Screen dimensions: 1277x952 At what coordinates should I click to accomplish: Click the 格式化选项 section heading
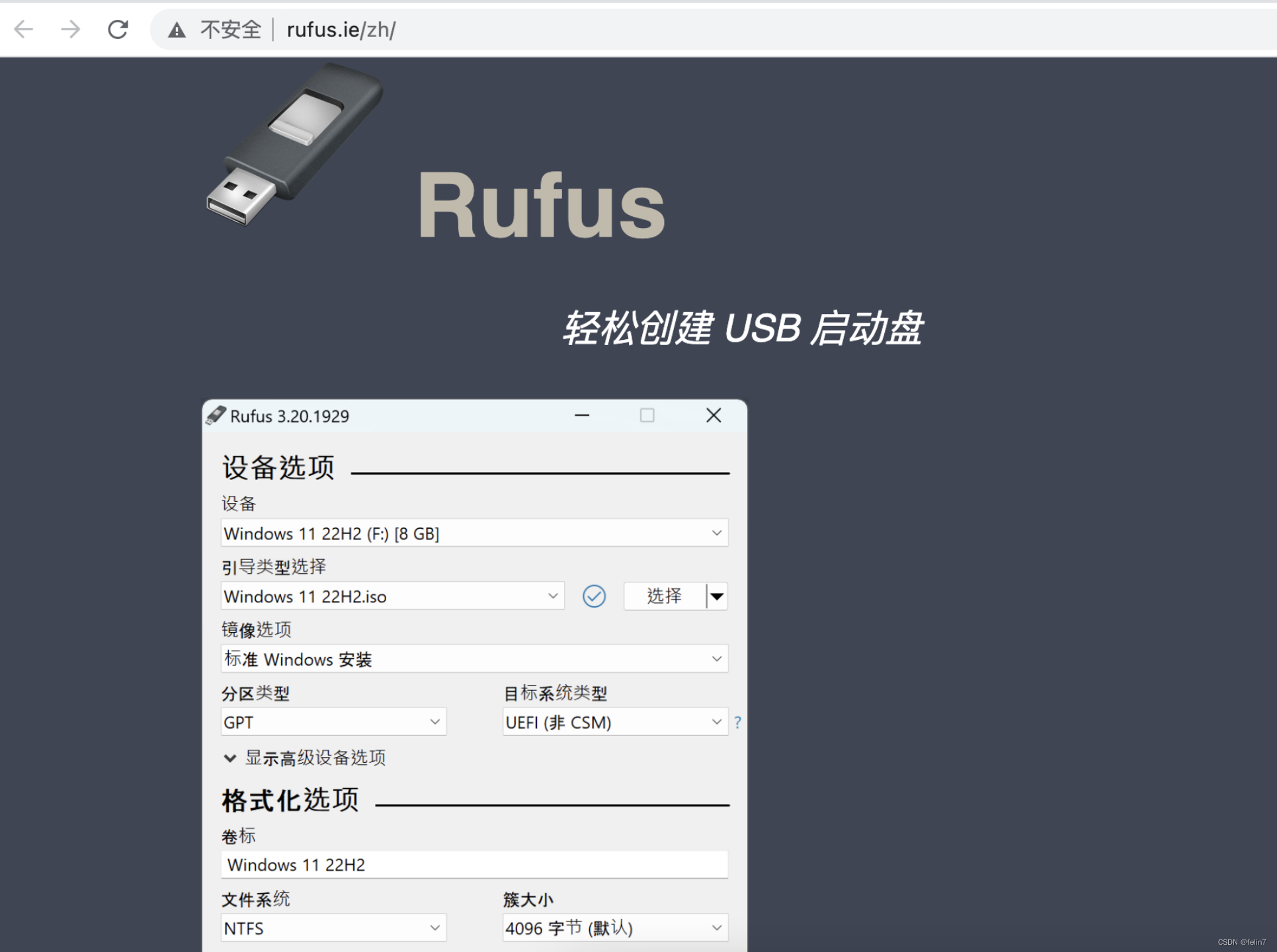pyautogui.click(x=290, y=800)
